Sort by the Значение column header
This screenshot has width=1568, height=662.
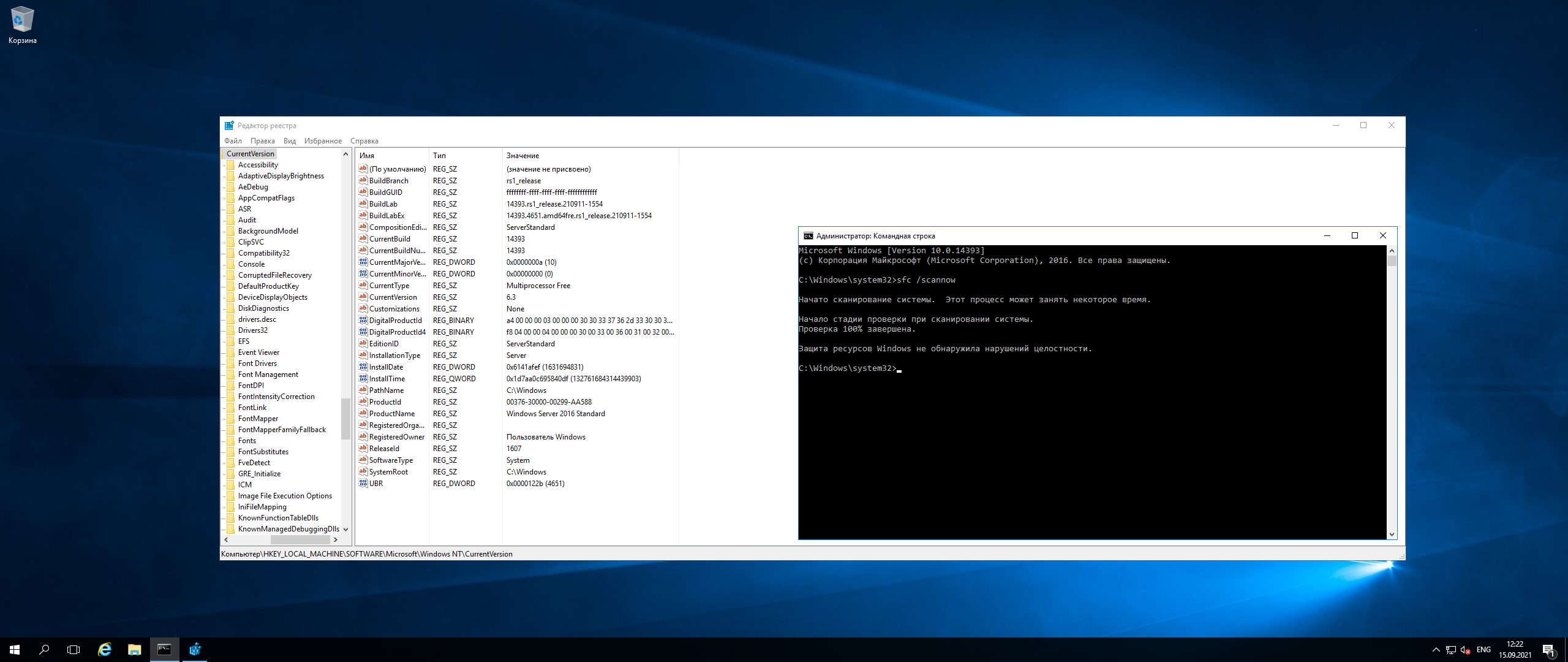[x=590, y=156]
